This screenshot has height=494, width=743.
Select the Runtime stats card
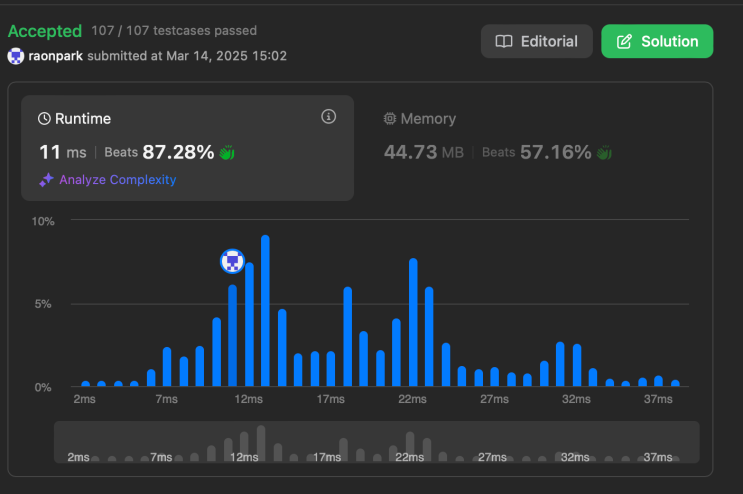(x=187, y=148)
